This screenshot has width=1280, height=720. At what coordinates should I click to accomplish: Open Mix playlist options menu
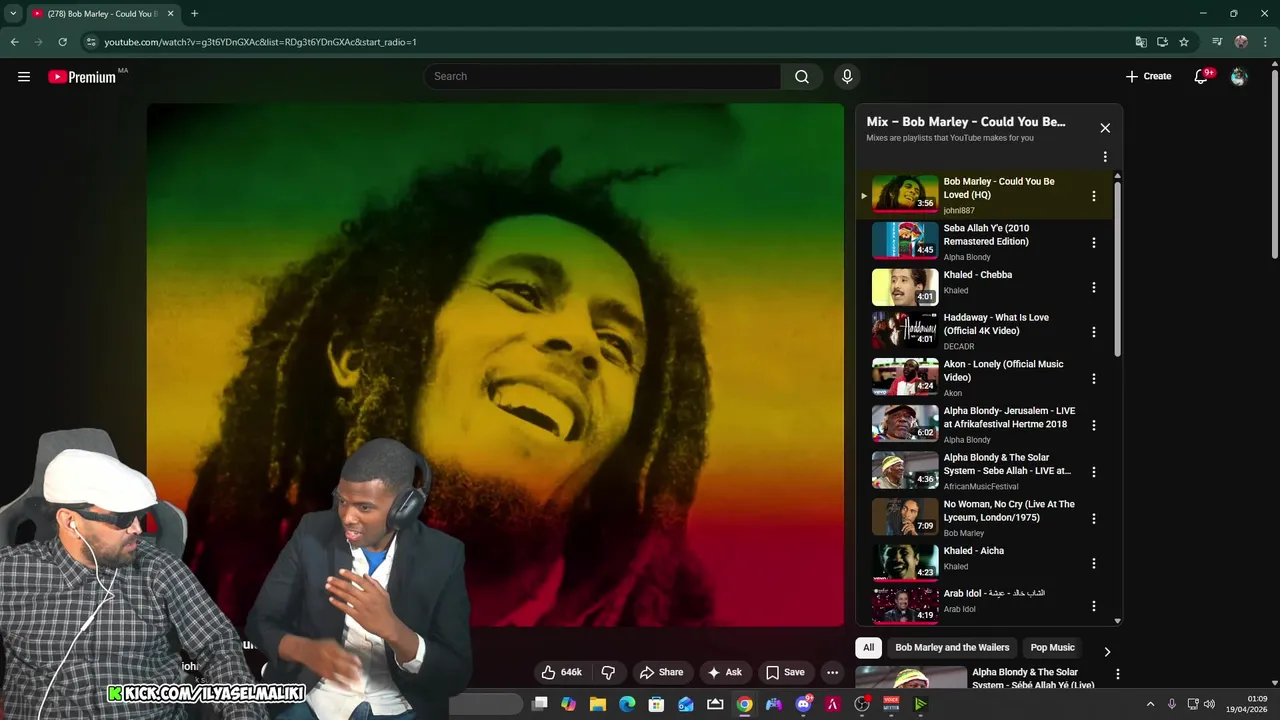pyautogui.click(x=1105, y=157)
